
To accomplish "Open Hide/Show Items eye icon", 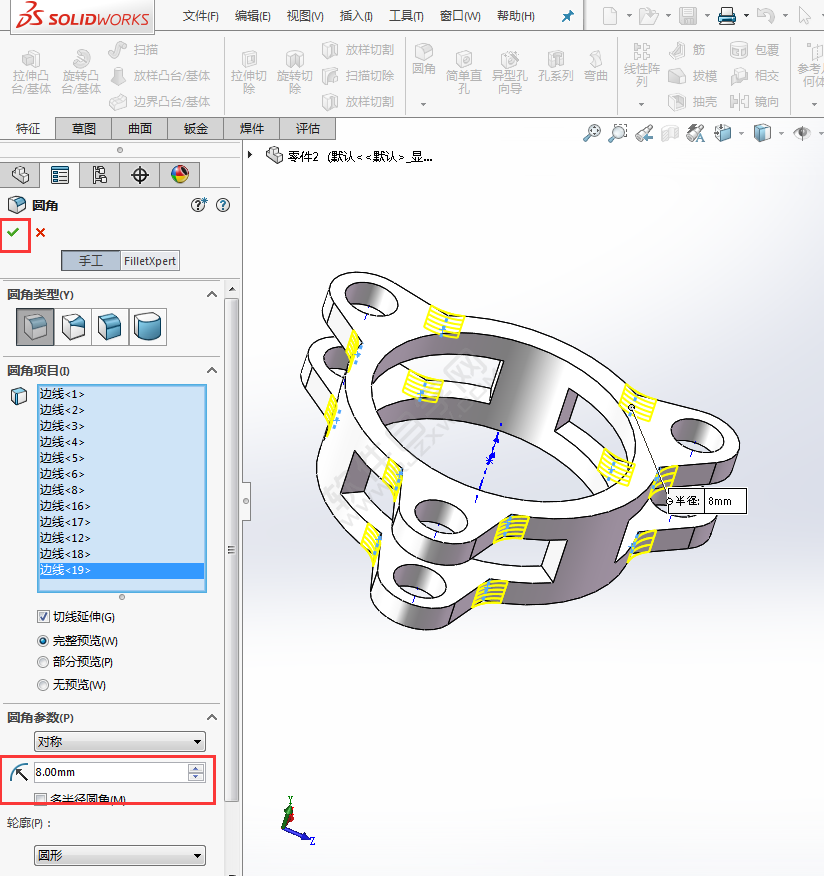I will pyautogui.click(x=802, y=133).
